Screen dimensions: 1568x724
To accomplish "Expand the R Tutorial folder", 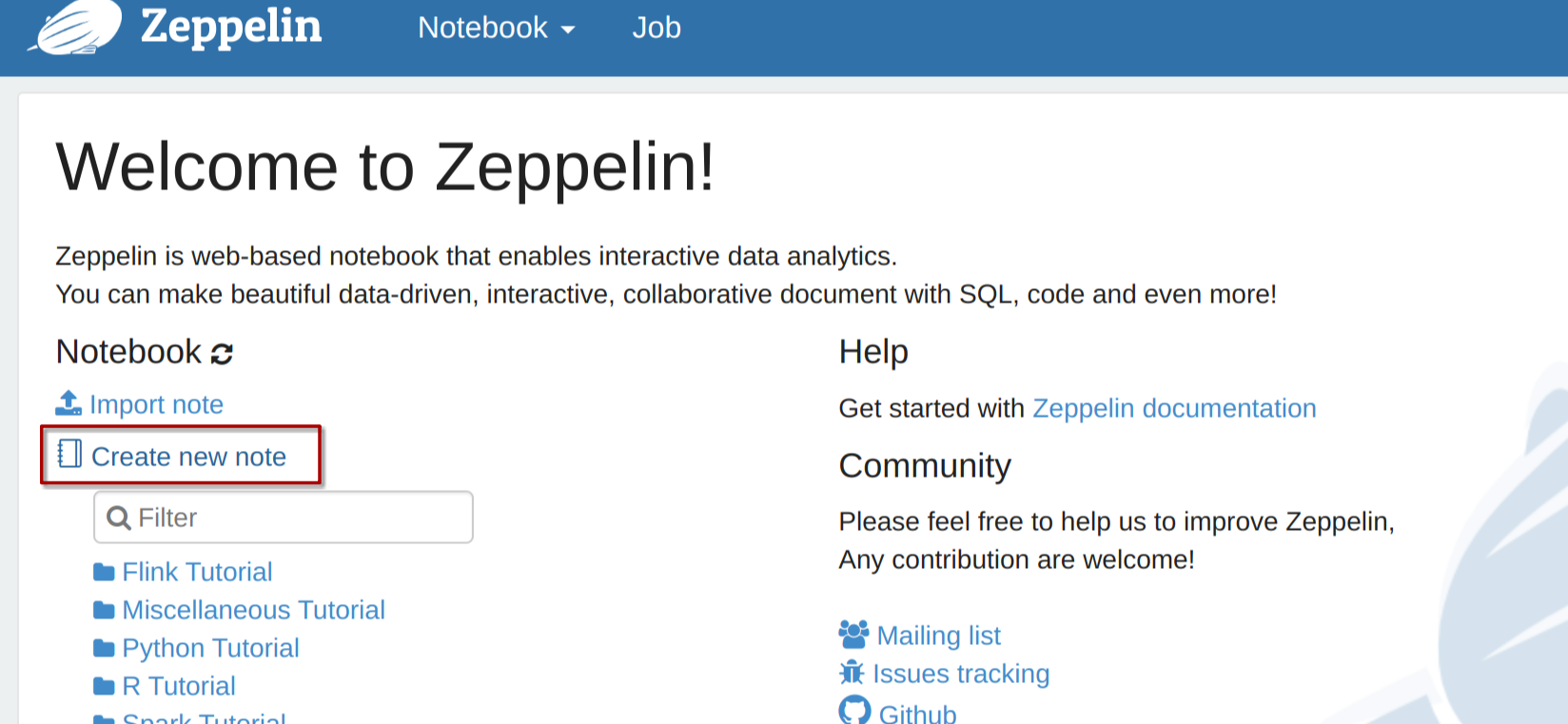I will pyautogui.click(x=179, y=686).
